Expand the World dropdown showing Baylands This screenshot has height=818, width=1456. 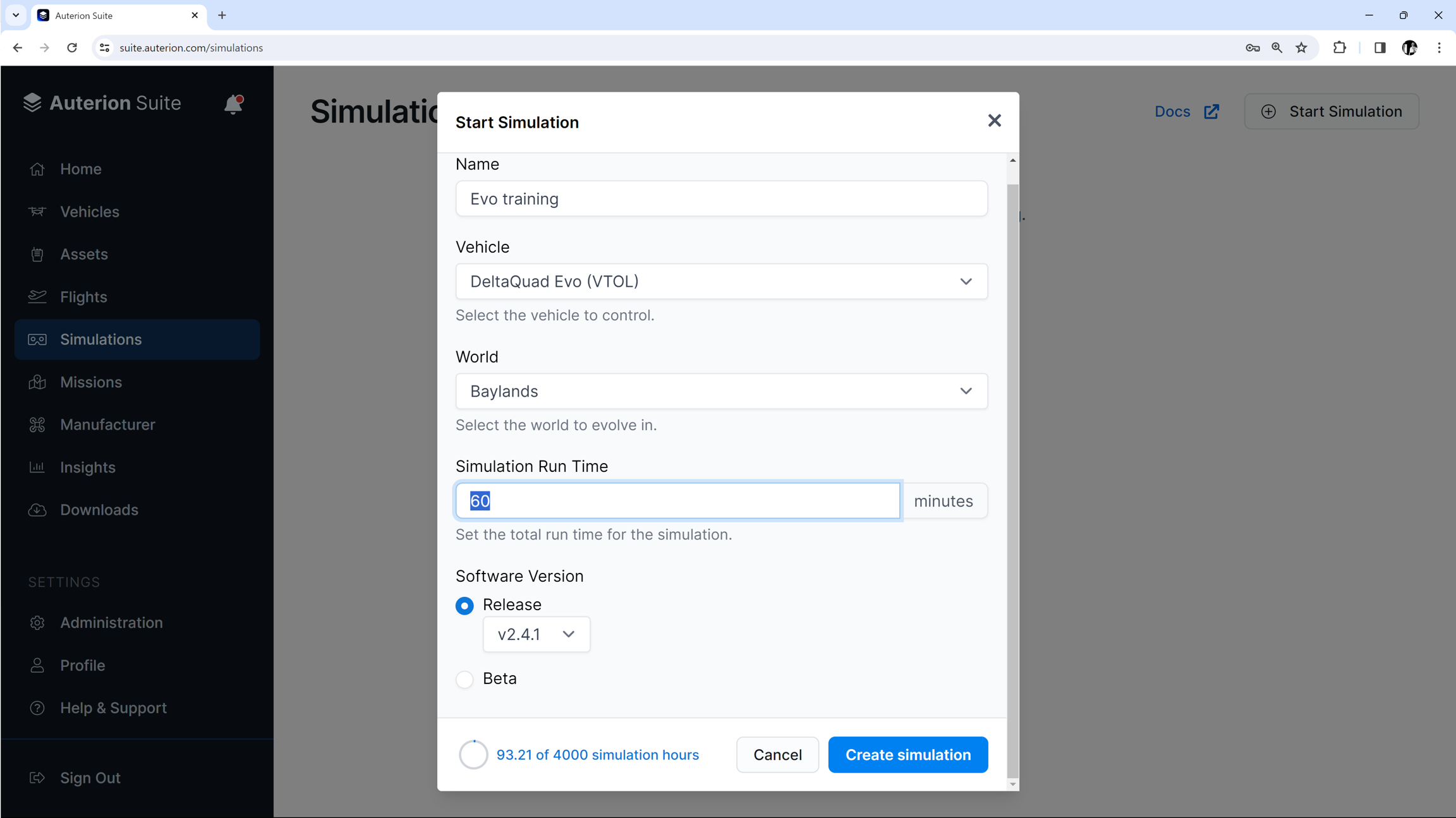(721, 391)
